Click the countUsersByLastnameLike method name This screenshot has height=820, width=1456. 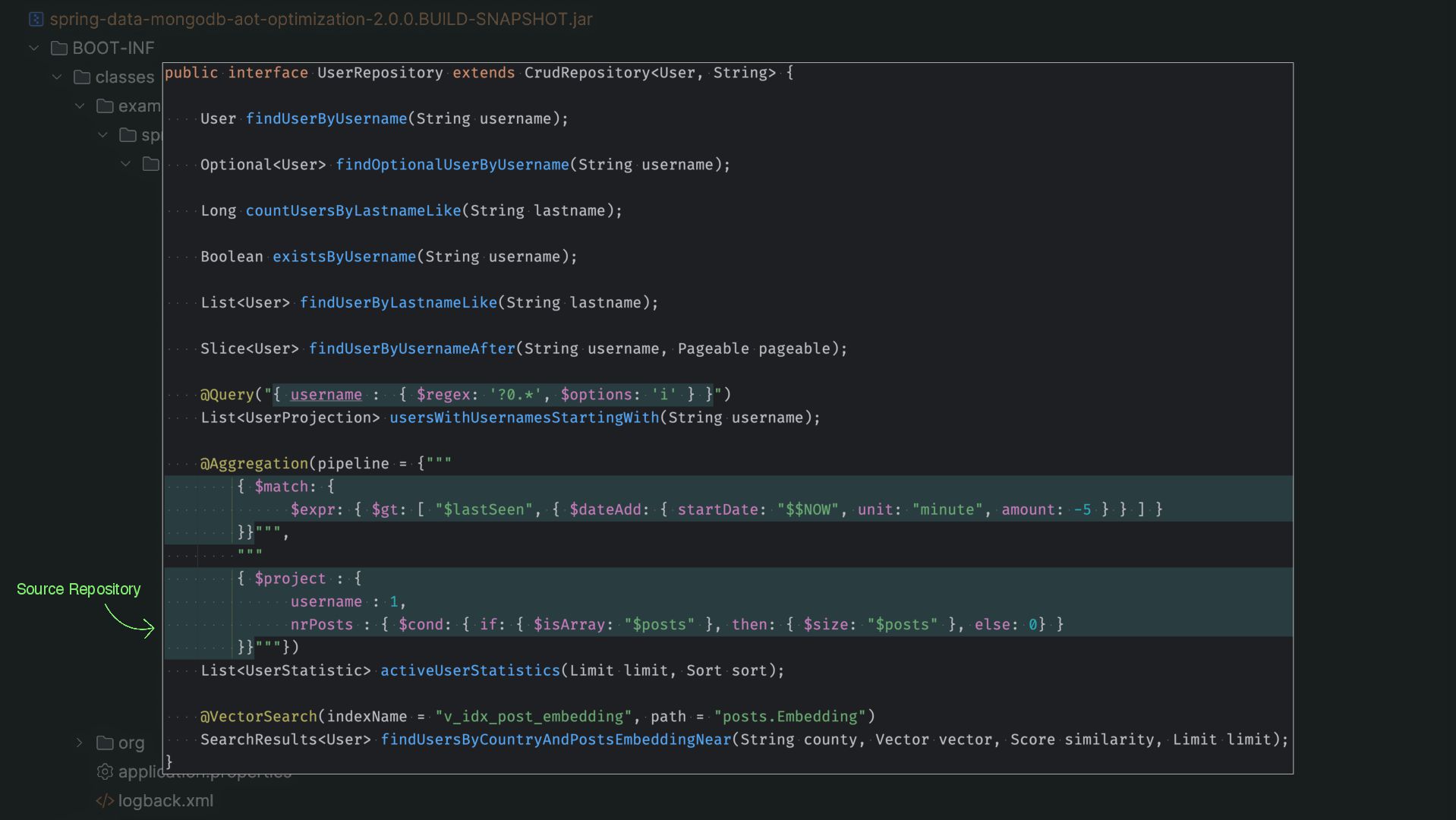[x=353, y=210]
